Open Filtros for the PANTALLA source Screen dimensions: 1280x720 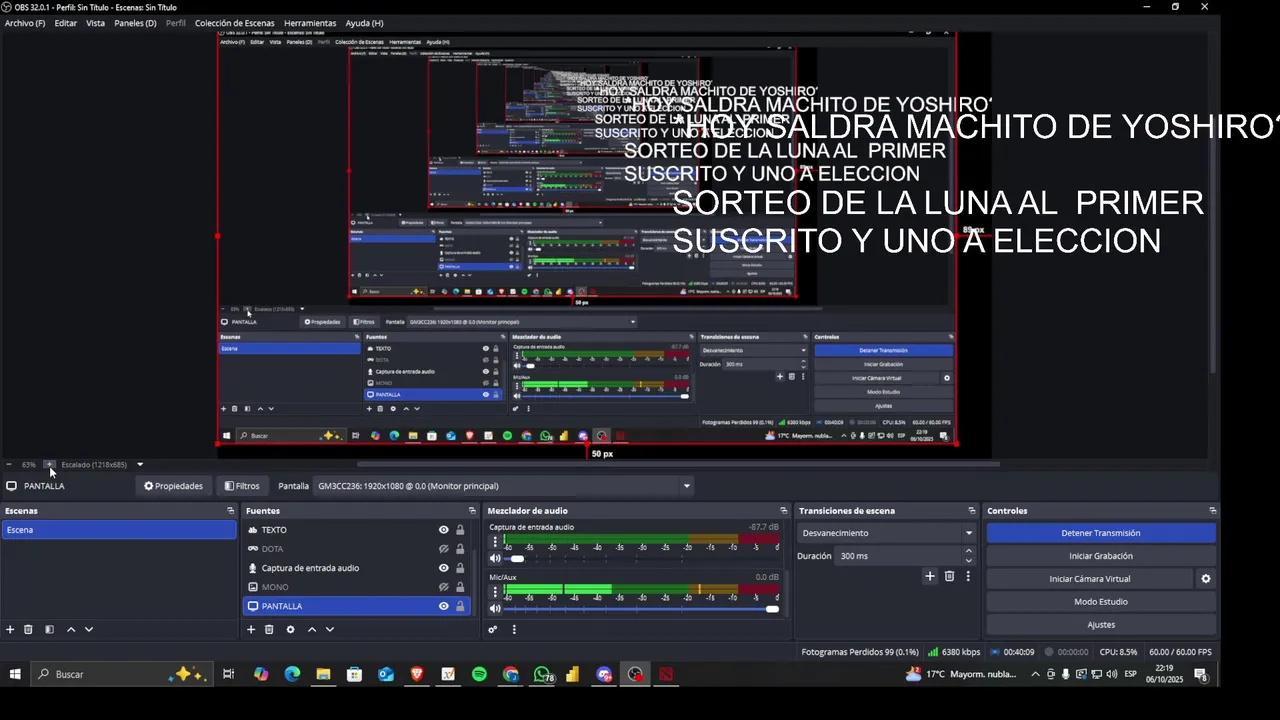242,486
